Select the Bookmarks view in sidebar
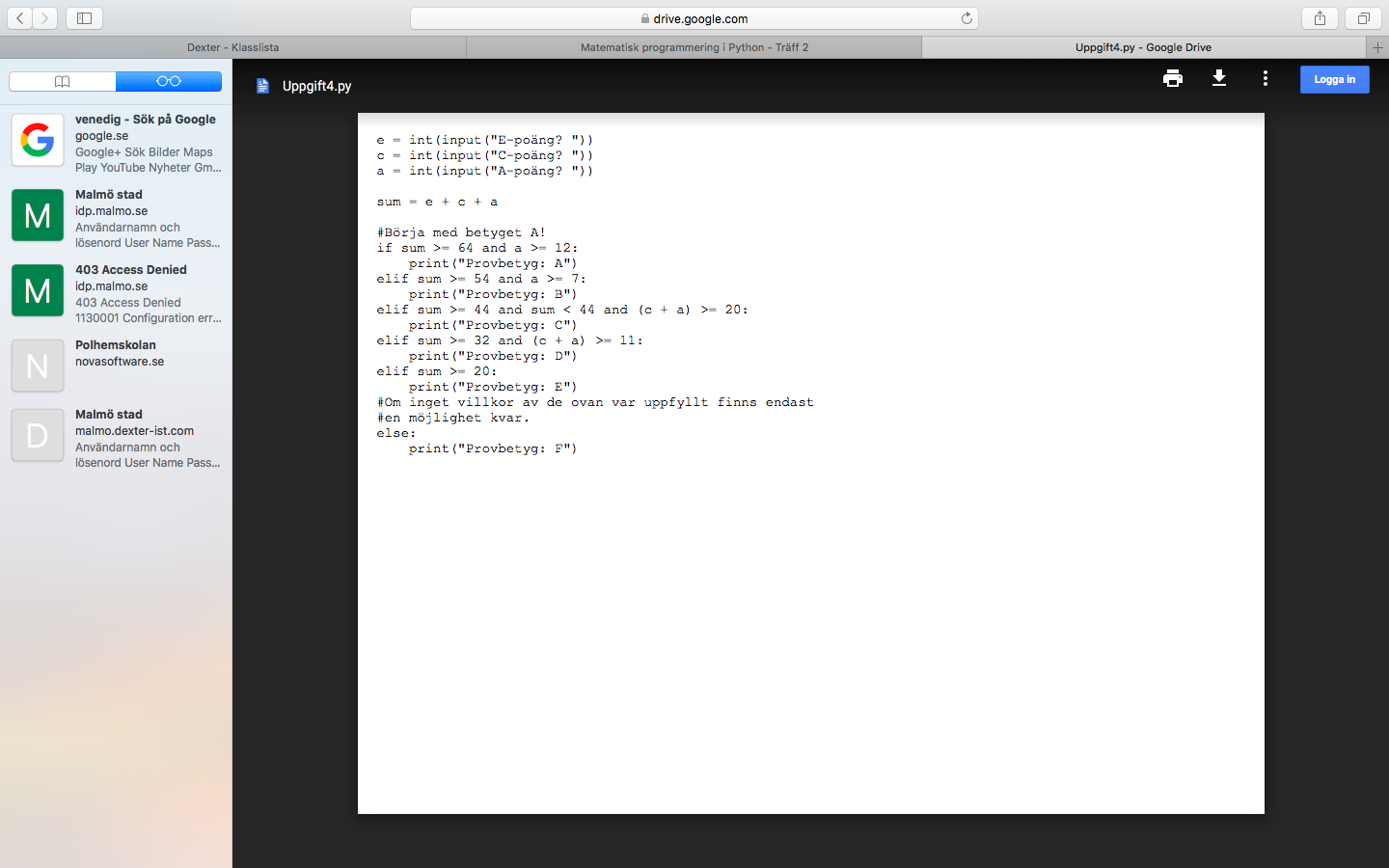 [63, 82]
